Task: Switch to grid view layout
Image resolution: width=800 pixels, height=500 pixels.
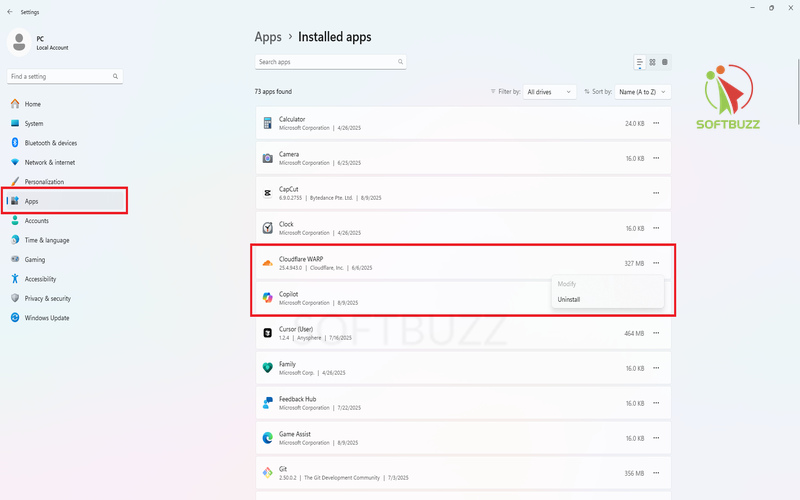Action: 652,62
